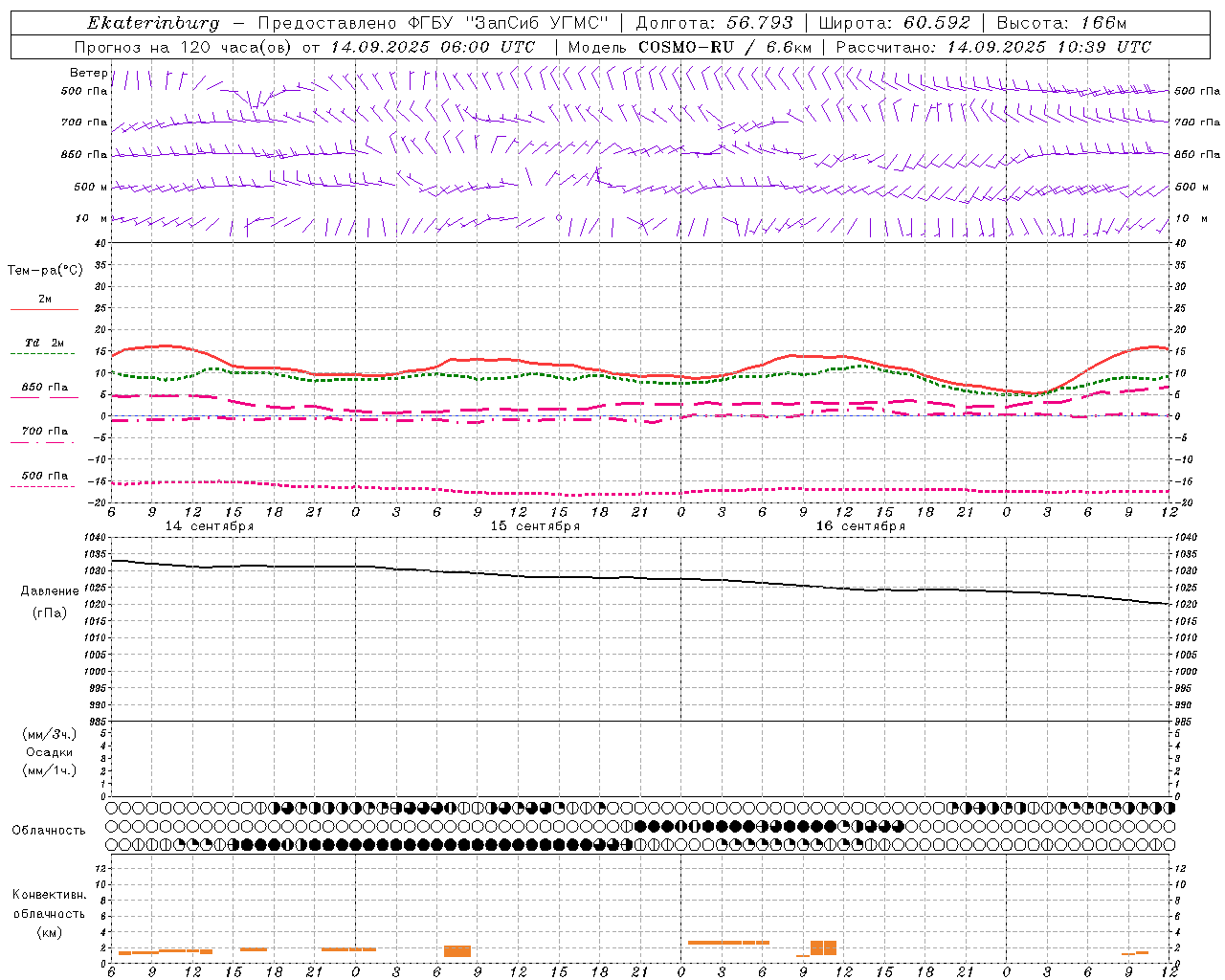Click the "15 сентября" date label
1225x980 pixels.
(x=535, y=526)
